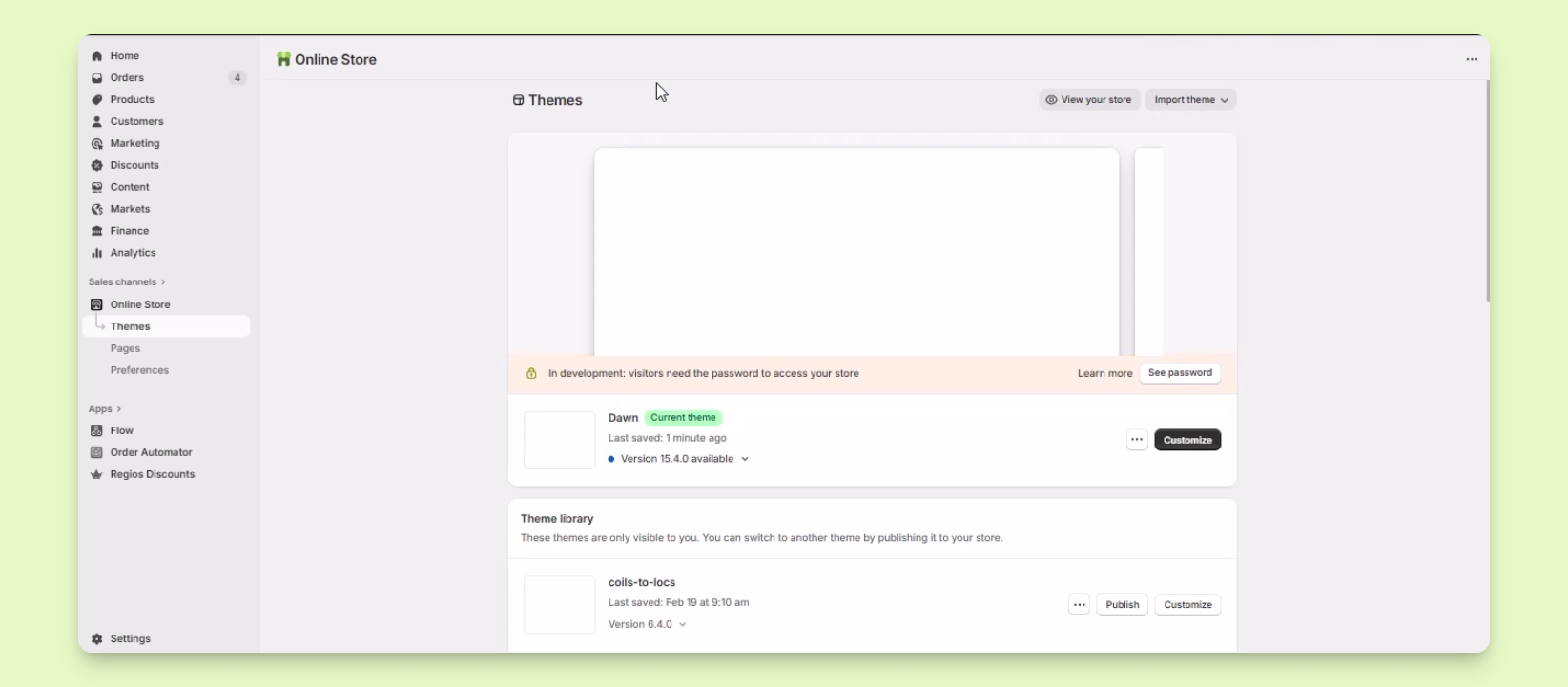Click the Theme library heading

pos(557,519)
